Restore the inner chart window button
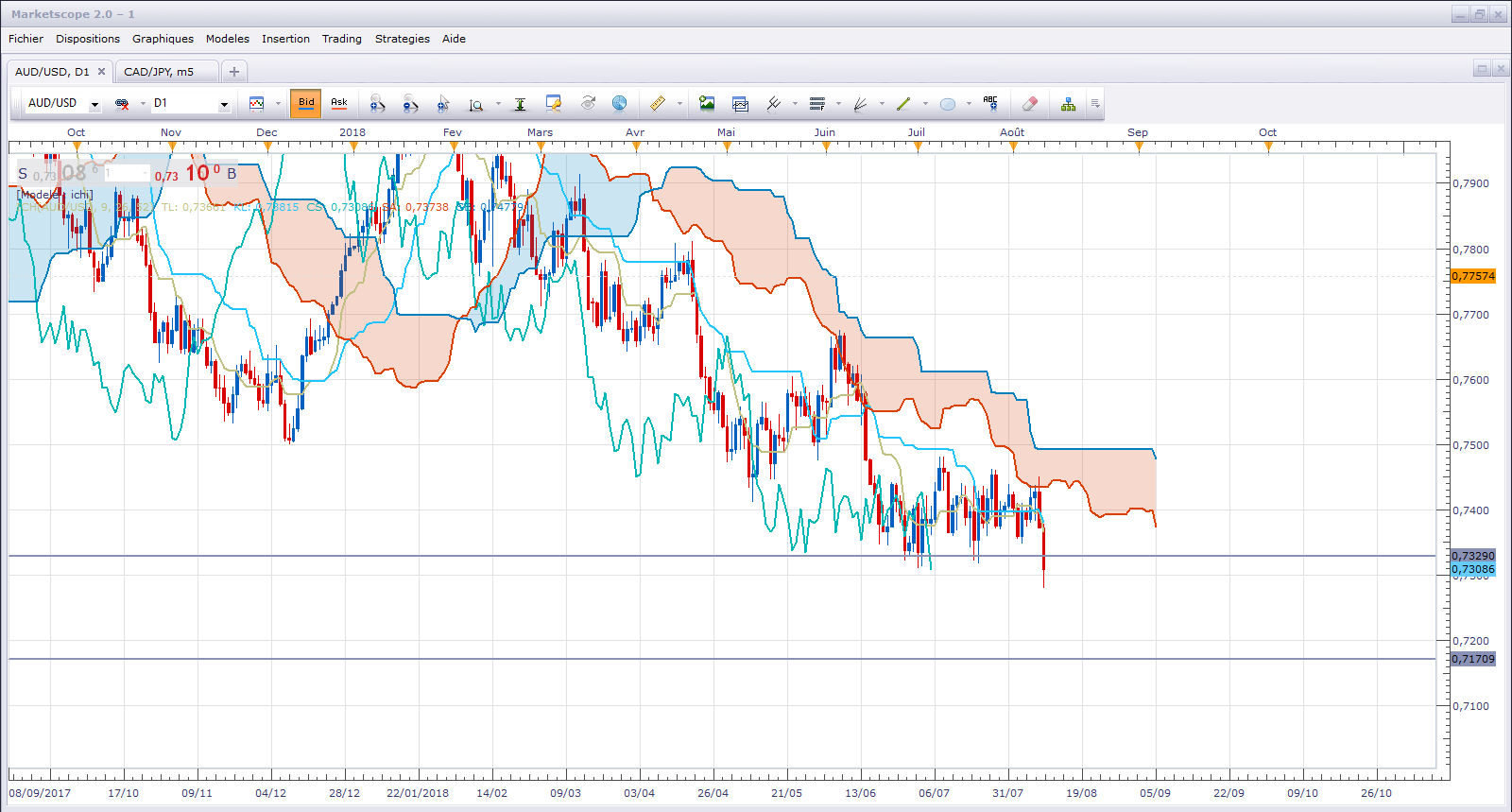 click(x=1482, y=69)
